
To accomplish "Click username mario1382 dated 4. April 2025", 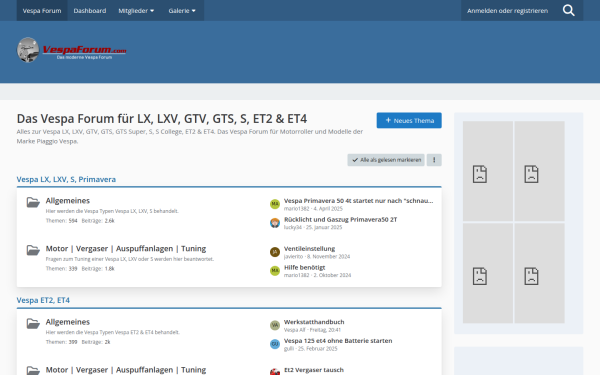I will click(297, 209).
